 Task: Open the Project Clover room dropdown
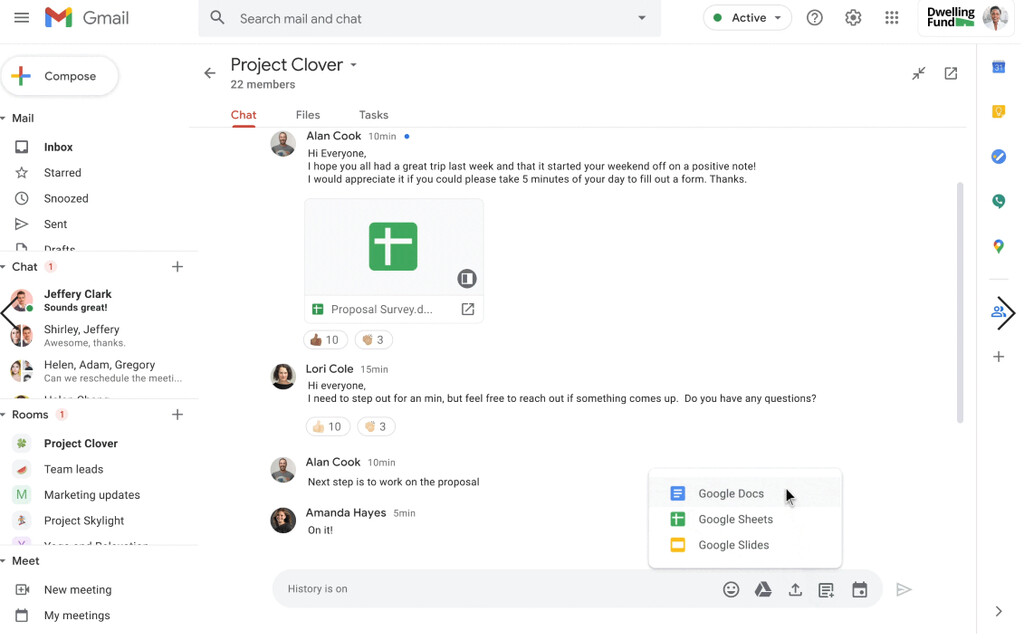353,65
